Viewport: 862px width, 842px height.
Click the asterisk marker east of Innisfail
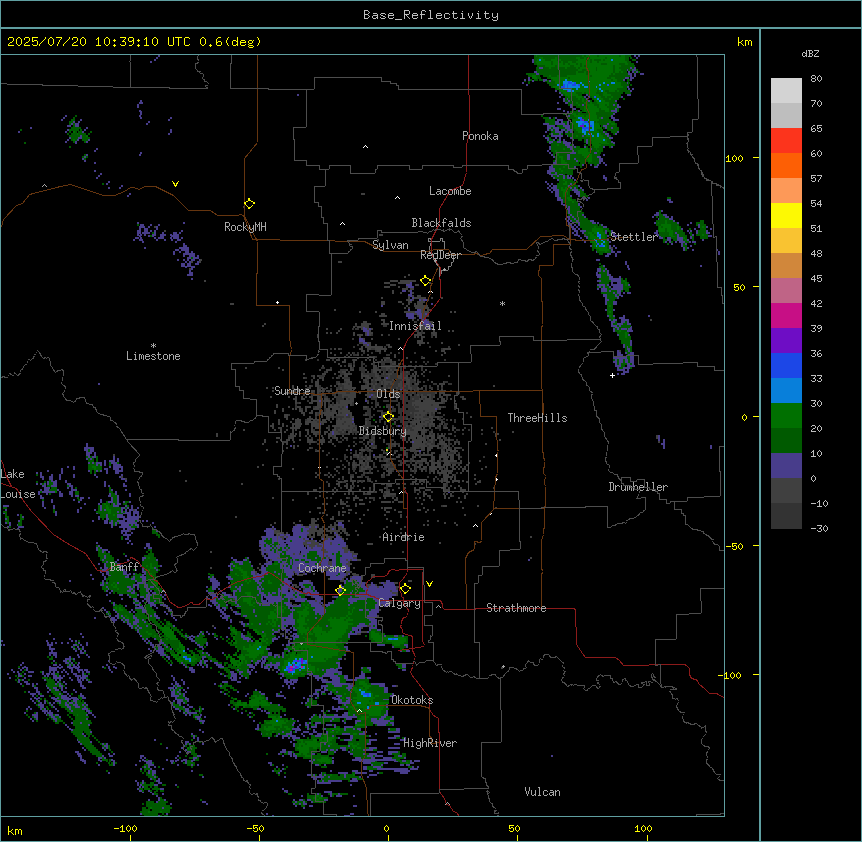pos(502,303)
